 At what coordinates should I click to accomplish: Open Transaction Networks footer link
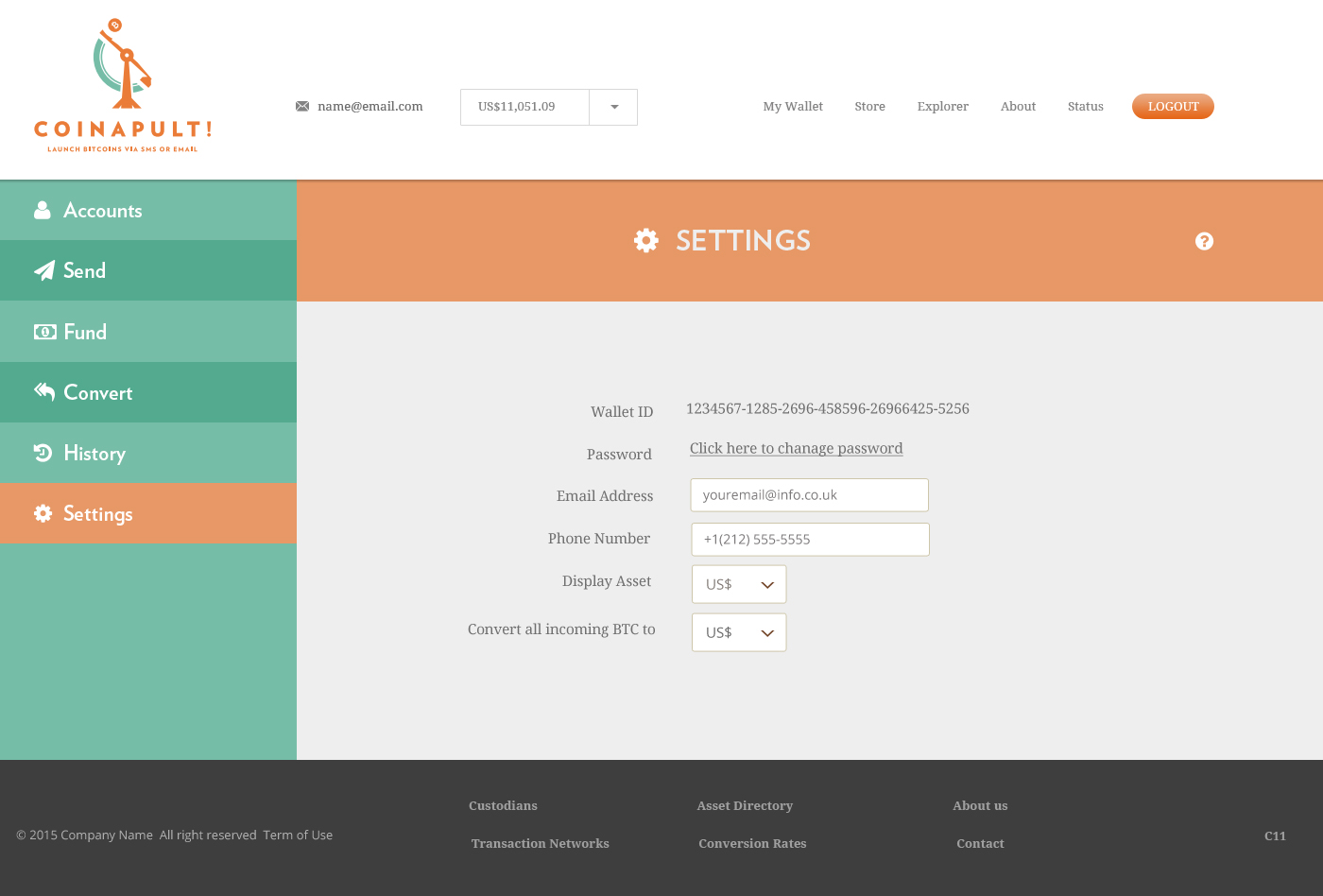tap(540, 843)
